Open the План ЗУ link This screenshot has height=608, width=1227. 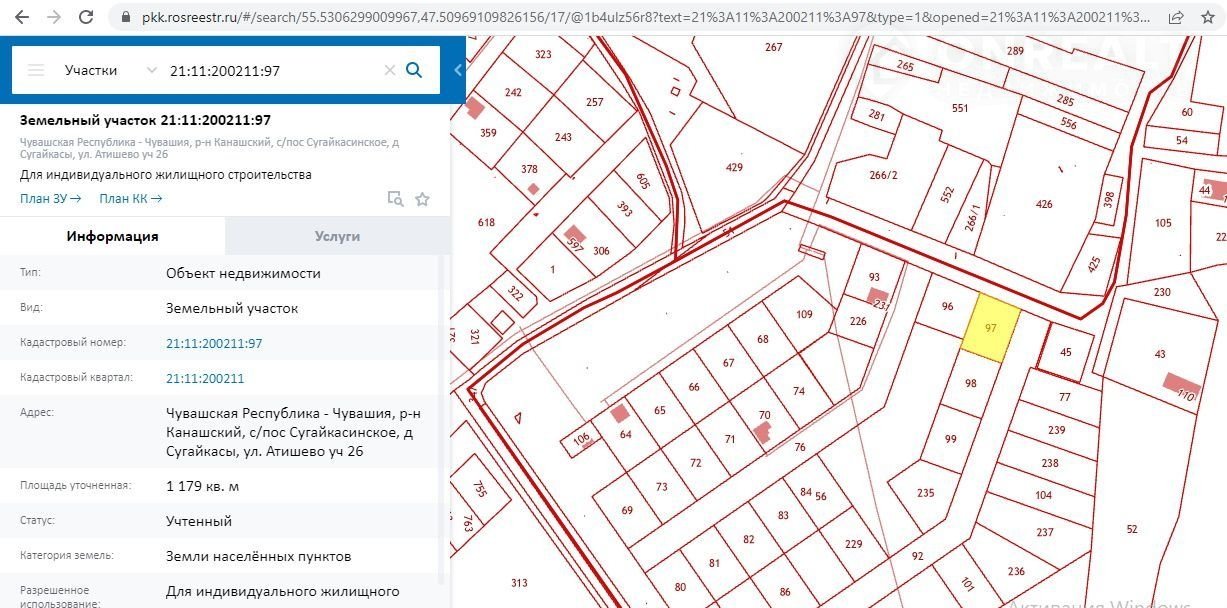click(50, 199)
